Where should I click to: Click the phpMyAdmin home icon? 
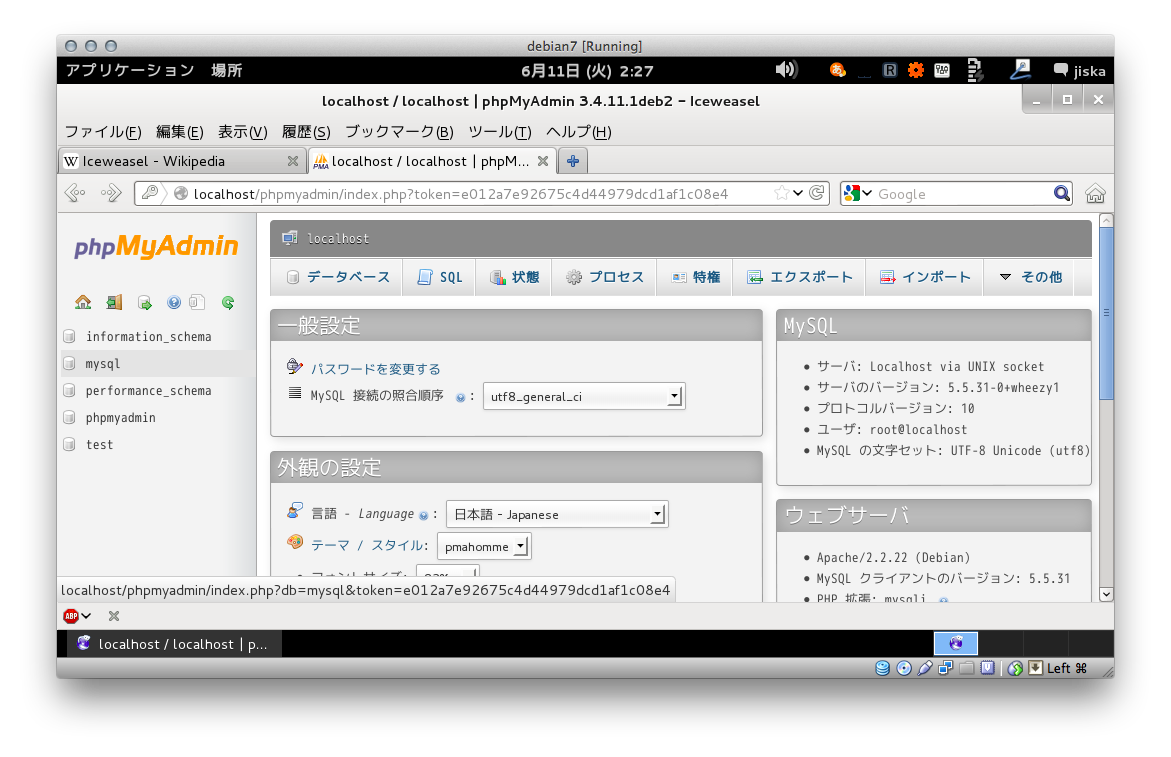[x=83, y=302]
